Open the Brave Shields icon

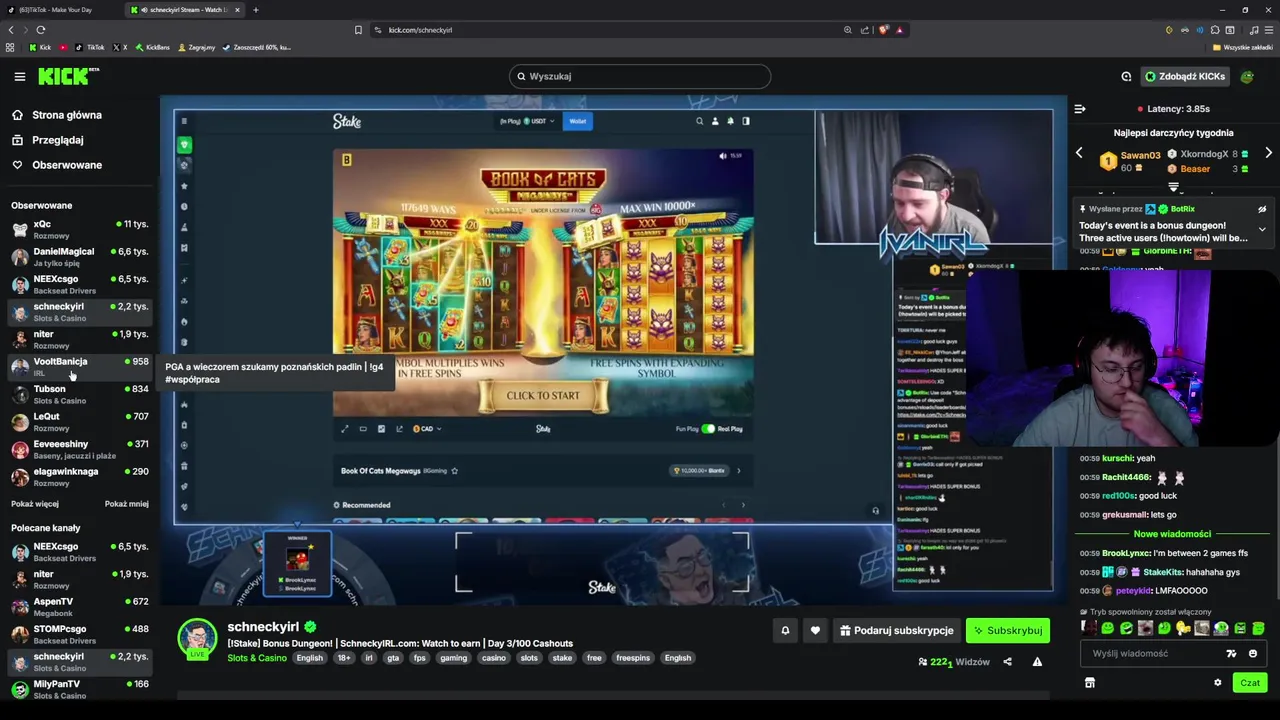tap(884, 30)
